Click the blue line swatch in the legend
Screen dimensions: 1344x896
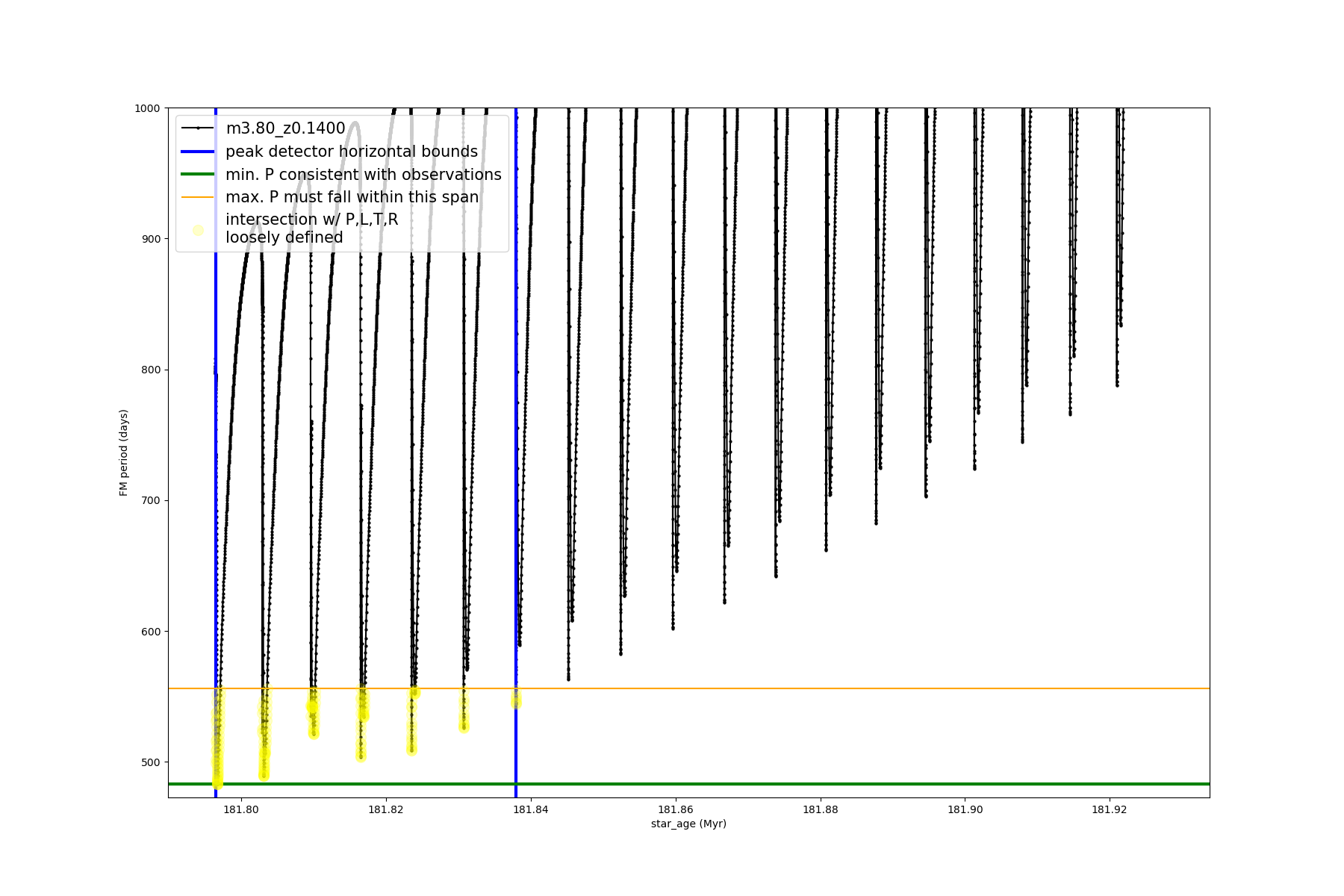coord(198,152)
